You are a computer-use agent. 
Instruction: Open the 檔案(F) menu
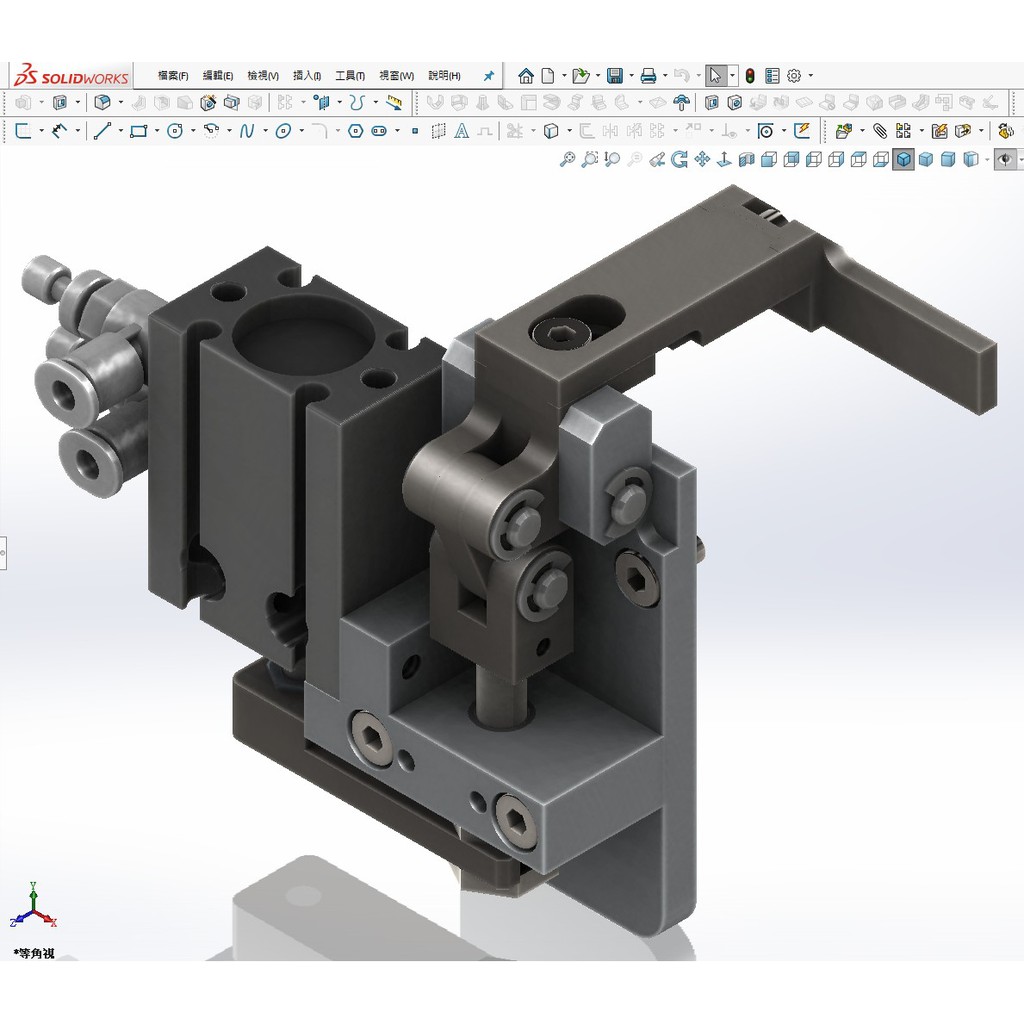(173, 76)
